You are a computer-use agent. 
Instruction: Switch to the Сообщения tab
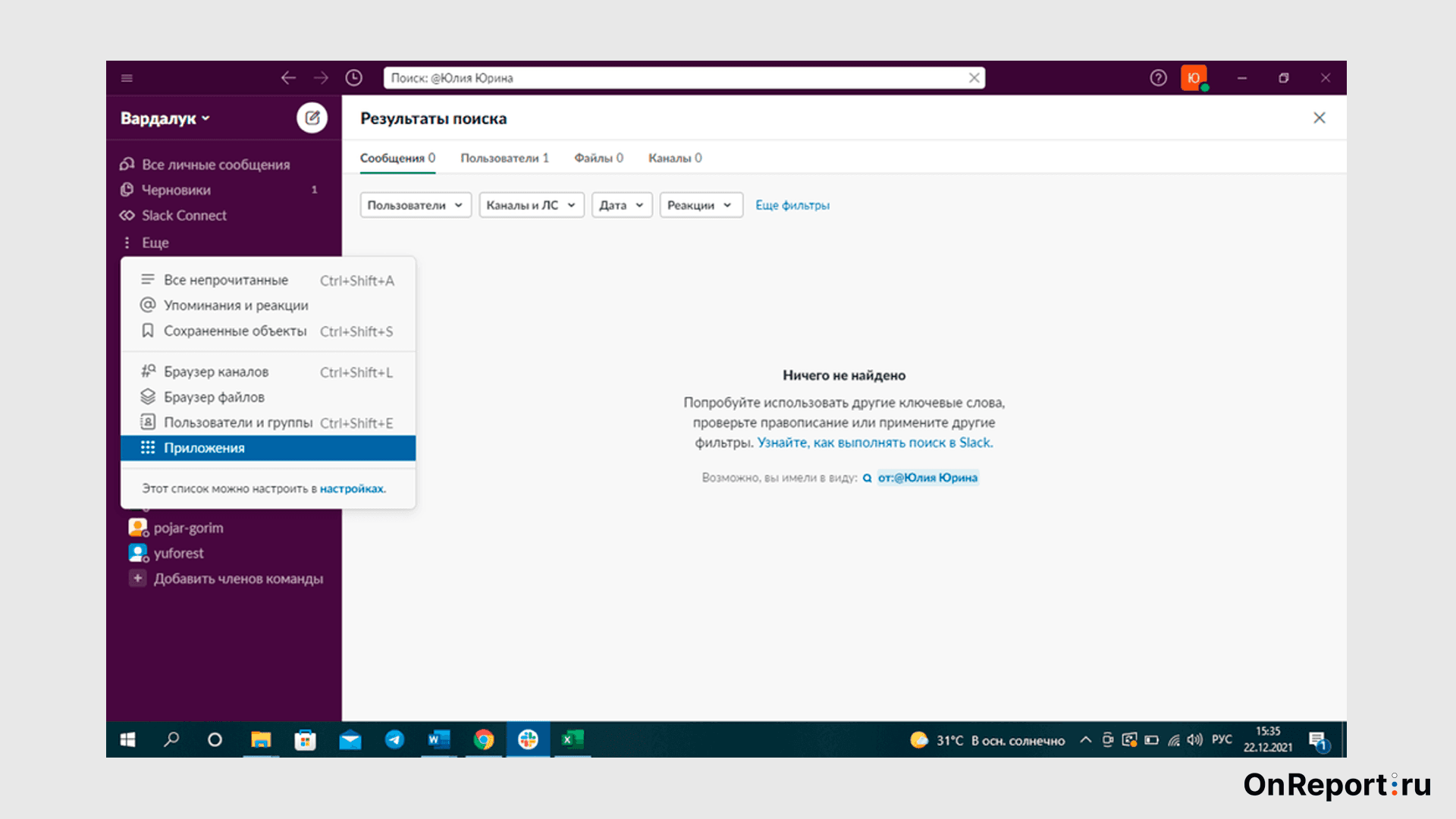(x=397, y=158)
